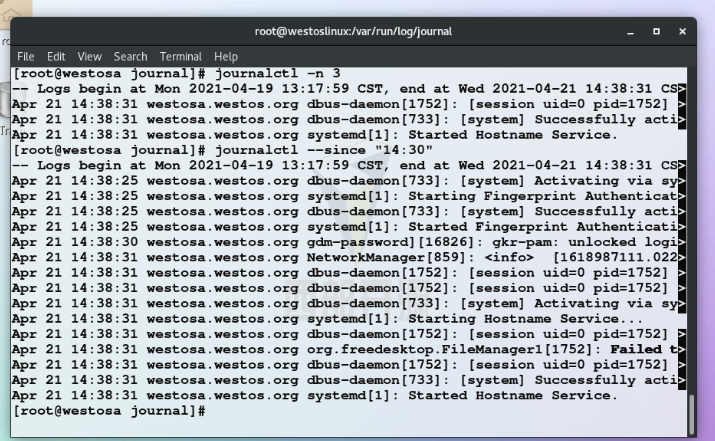Click the window title root@westoslinux:/var/run/log/journal
Viewport: 715px width, 441px height.
[353, 31]
